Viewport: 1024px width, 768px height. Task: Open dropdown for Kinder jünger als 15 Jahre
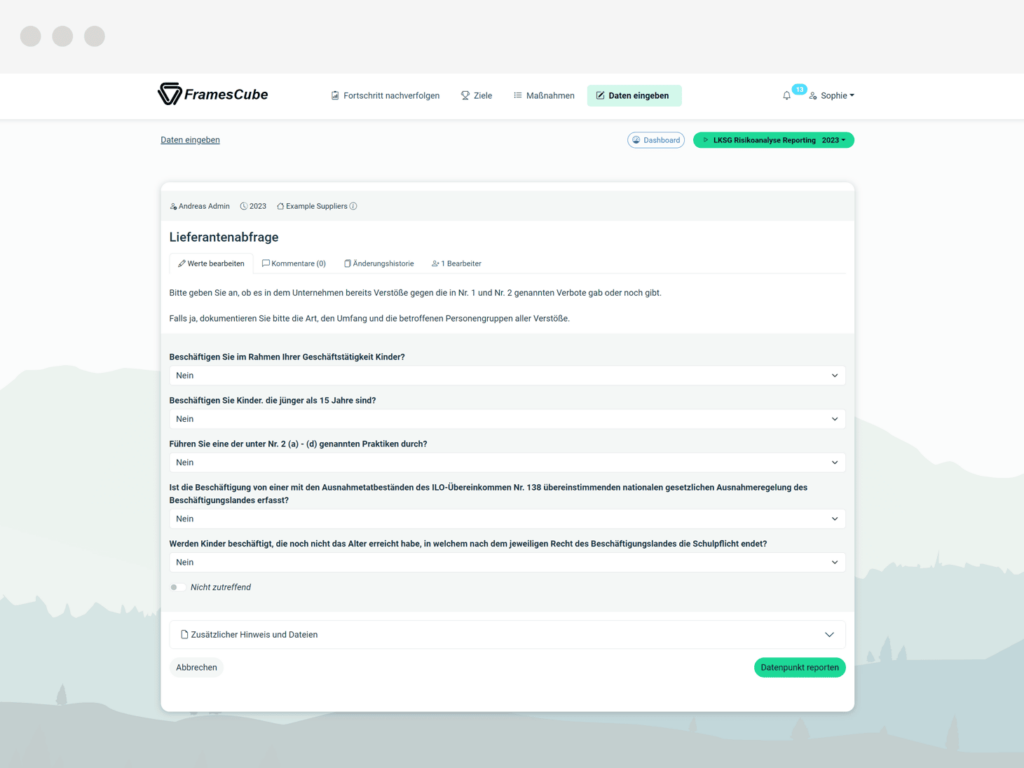[507, 419]
